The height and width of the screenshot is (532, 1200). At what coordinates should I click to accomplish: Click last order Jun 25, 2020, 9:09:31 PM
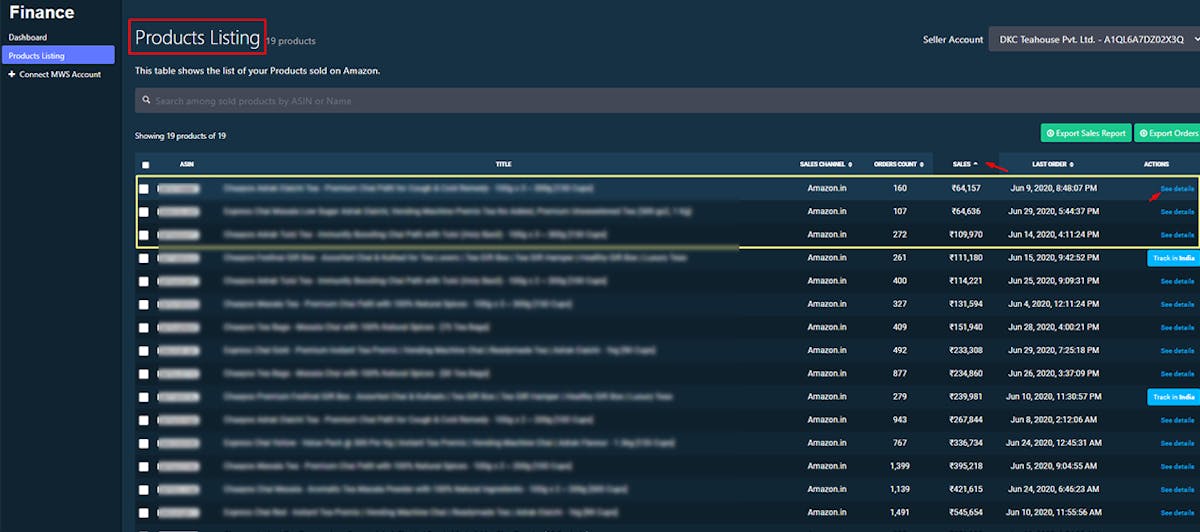1053,281
